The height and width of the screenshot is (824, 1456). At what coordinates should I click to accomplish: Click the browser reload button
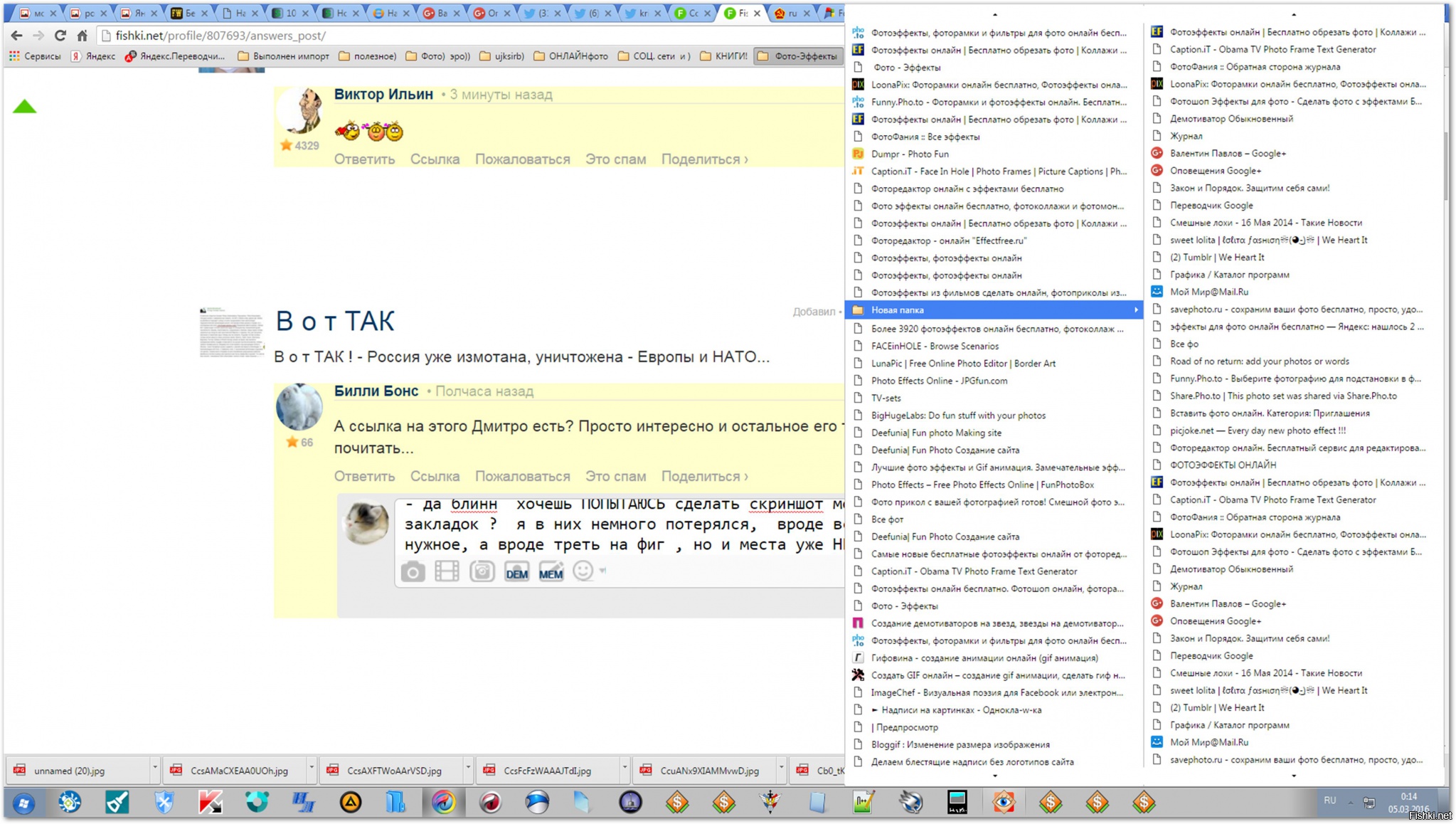click(60, 35)
